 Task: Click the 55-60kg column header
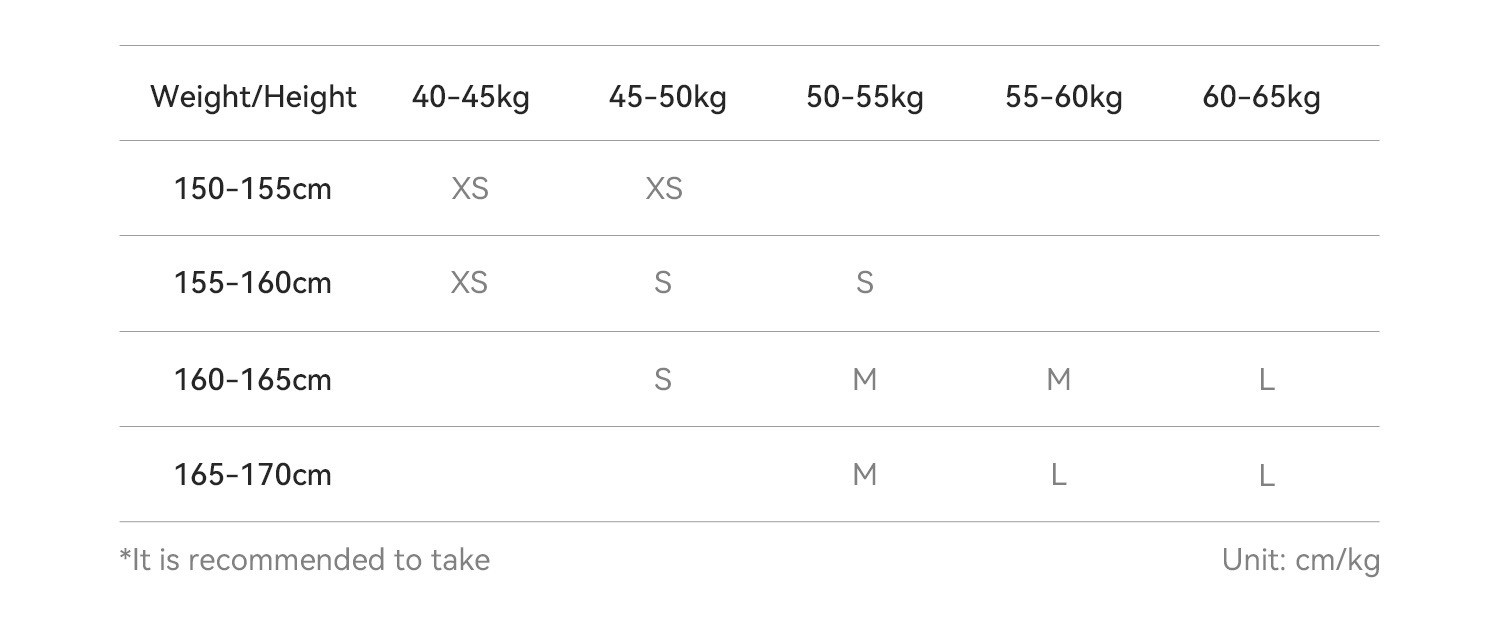1063,97
